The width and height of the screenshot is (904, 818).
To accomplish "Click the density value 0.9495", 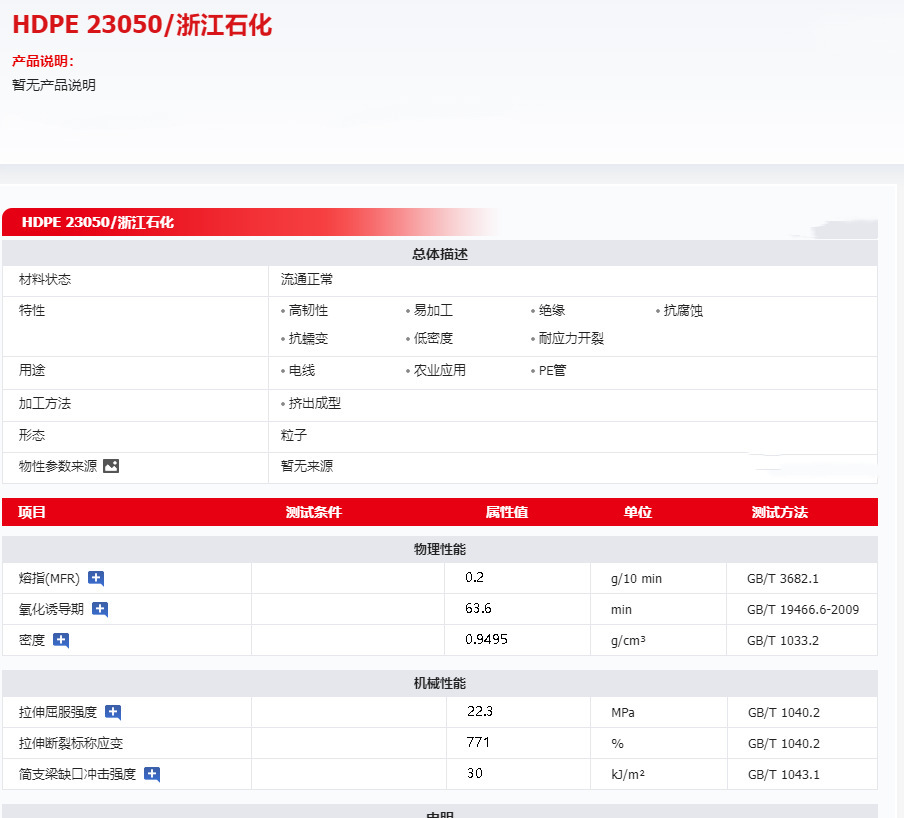I will click(x=487, y=640).
